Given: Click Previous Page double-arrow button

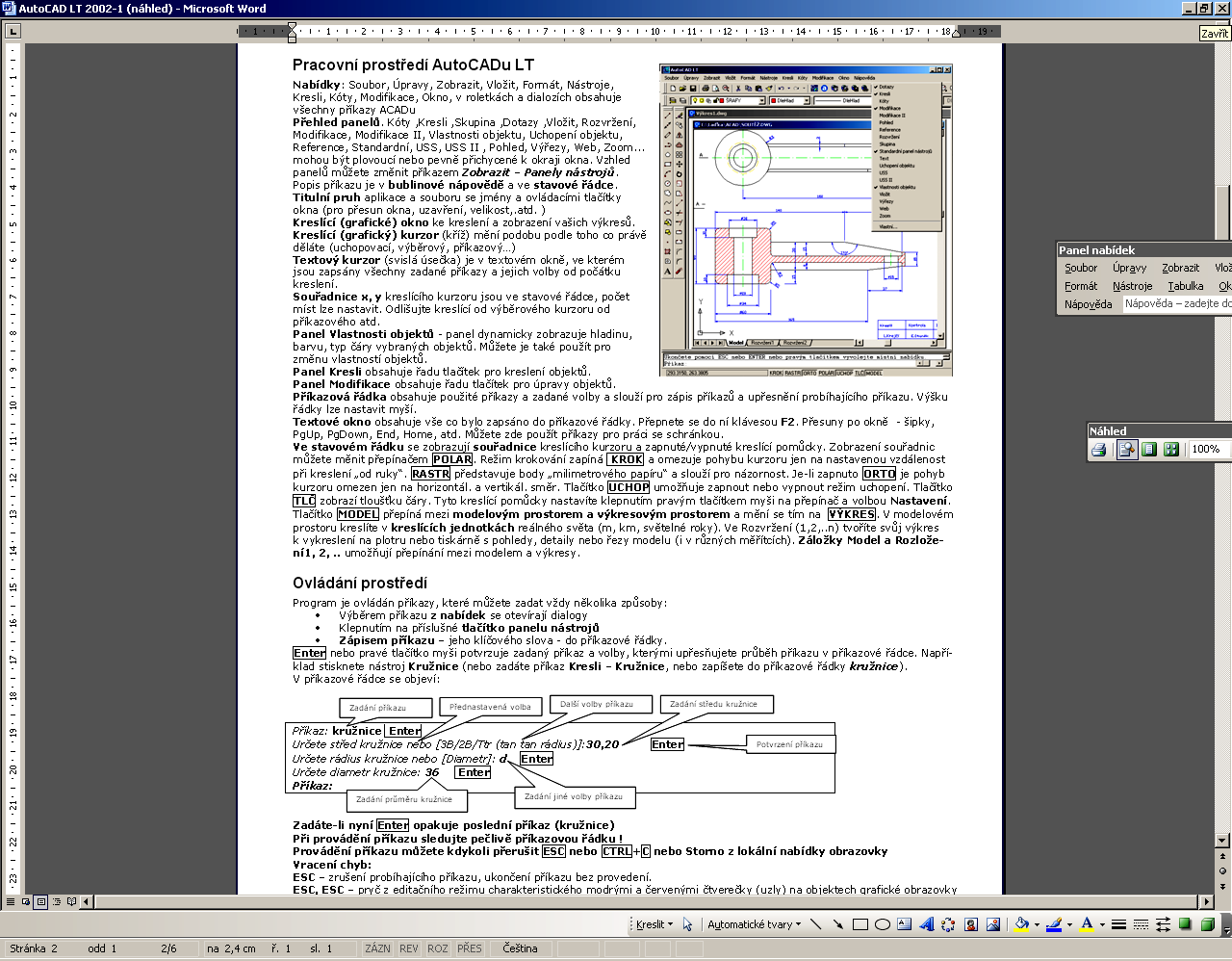Looking at the screenshot, I should click(1223, 856).
